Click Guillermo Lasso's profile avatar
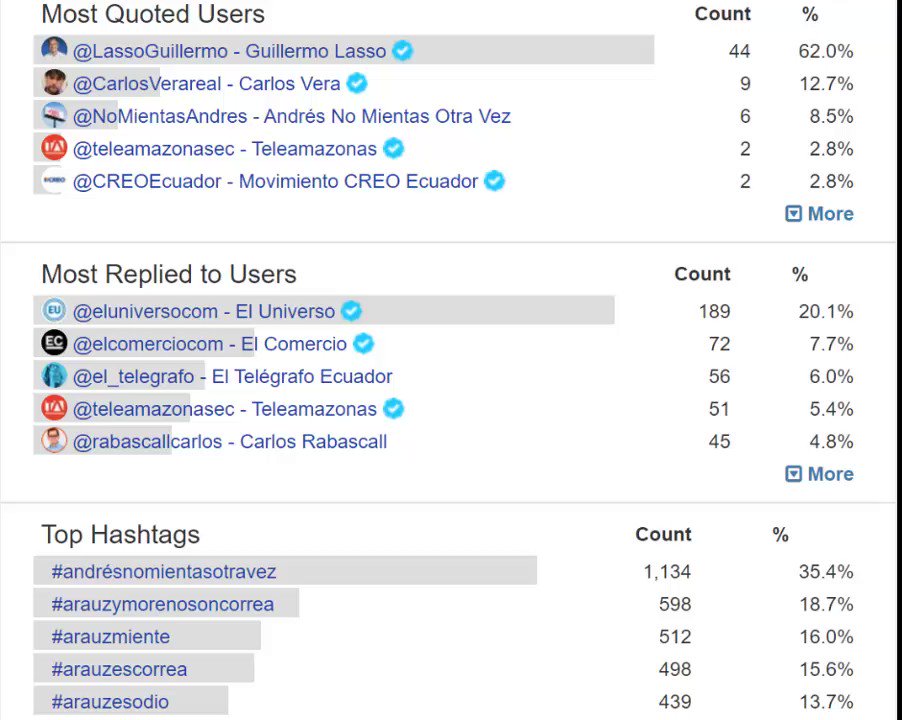Screen dimensions: 902x720 pos(54,49)
